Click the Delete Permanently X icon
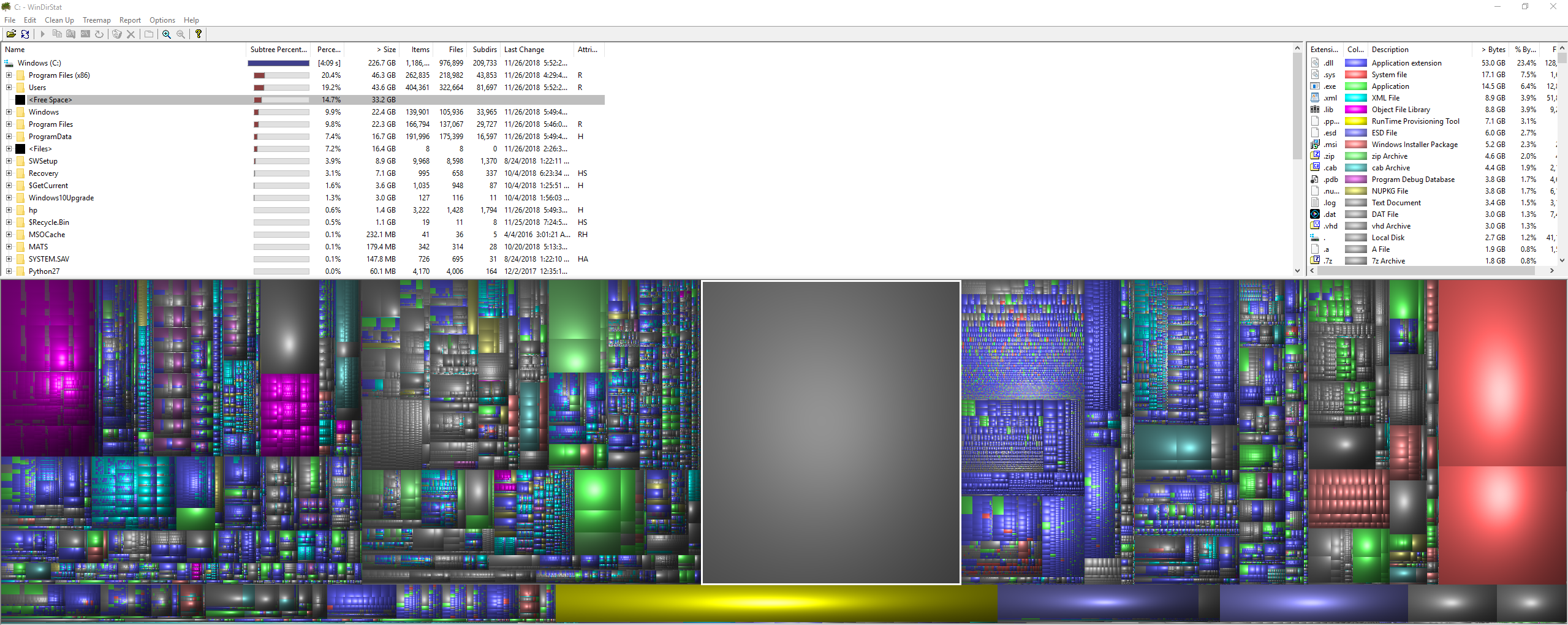Image resolution: width=1568 pixels, height=625 pixels. (x=131, y=34)
